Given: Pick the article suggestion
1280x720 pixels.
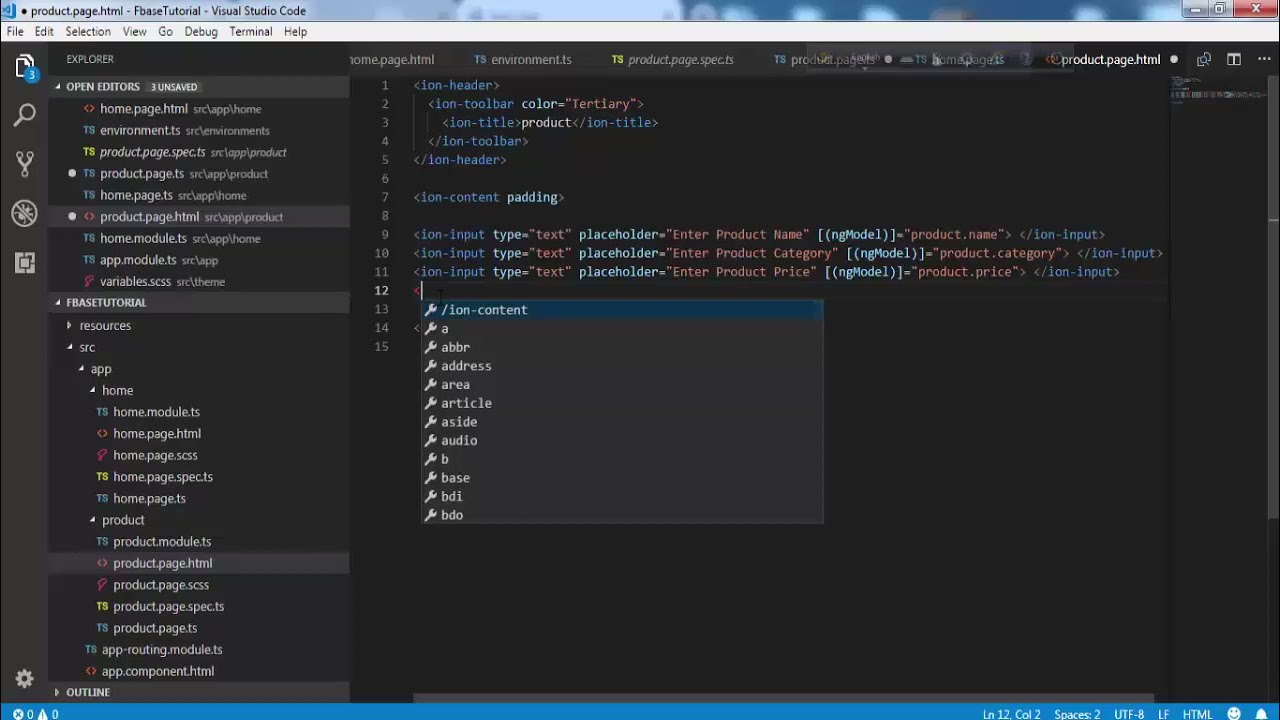Looking at the screenshot, I should tap(621, 403).
